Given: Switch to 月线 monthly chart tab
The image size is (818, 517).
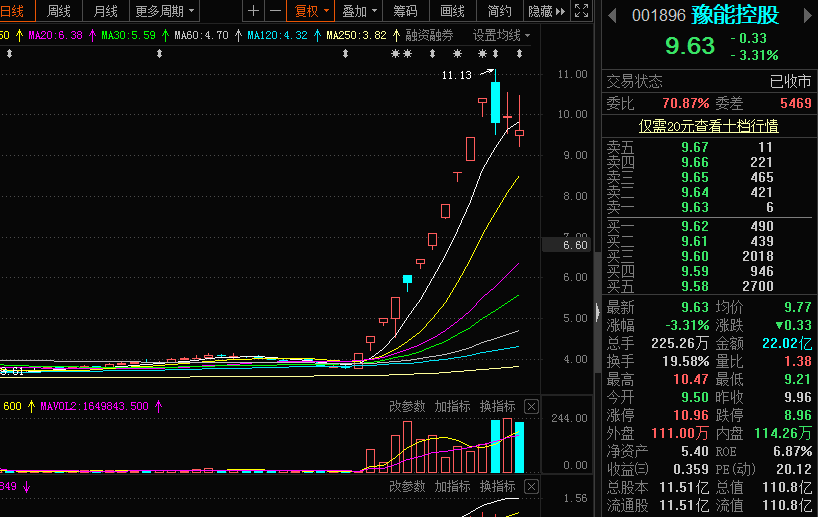Looking at the screenshot, I should coord(105,11).
